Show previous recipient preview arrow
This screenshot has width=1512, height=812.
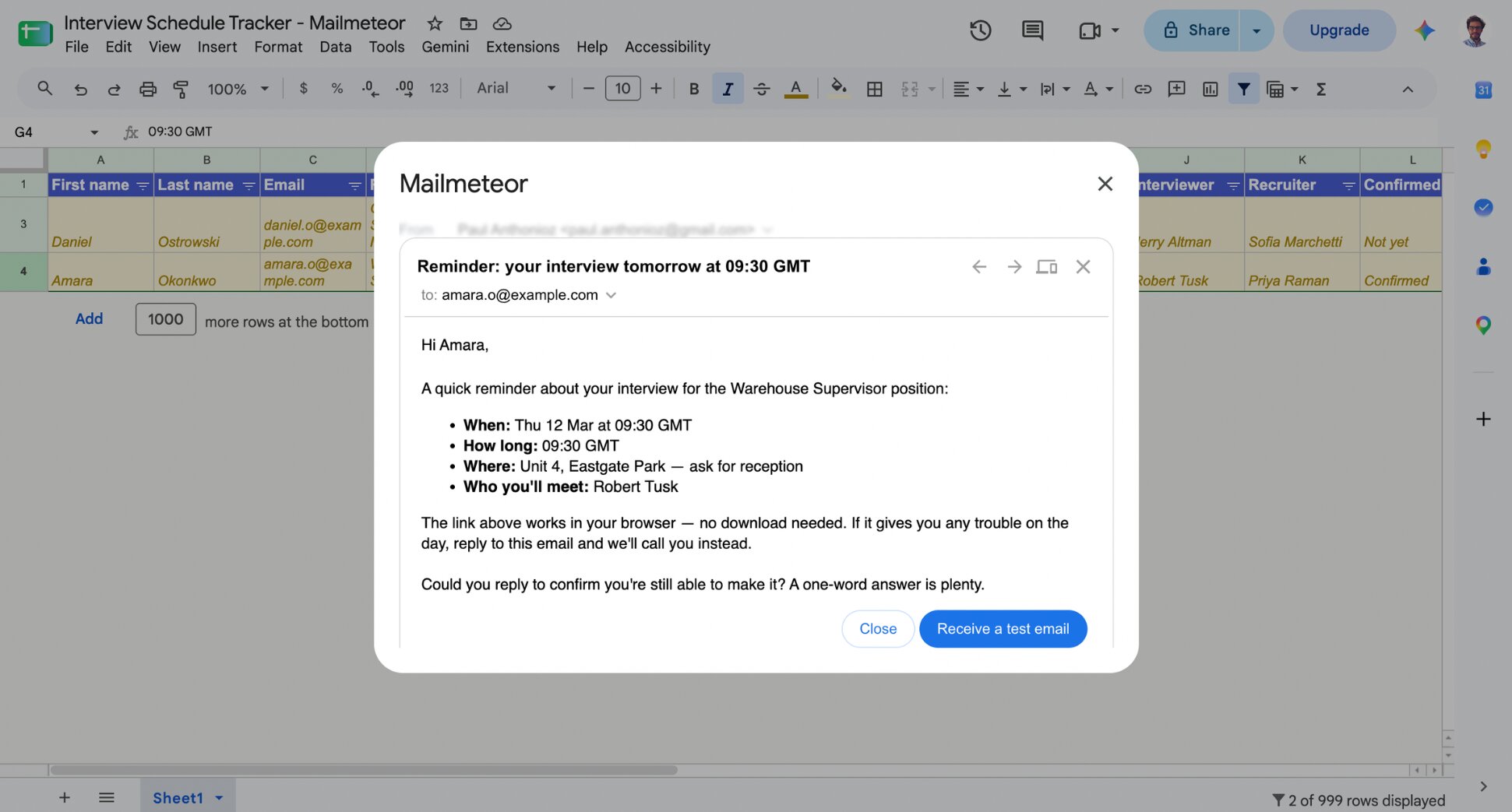[979, 267]
